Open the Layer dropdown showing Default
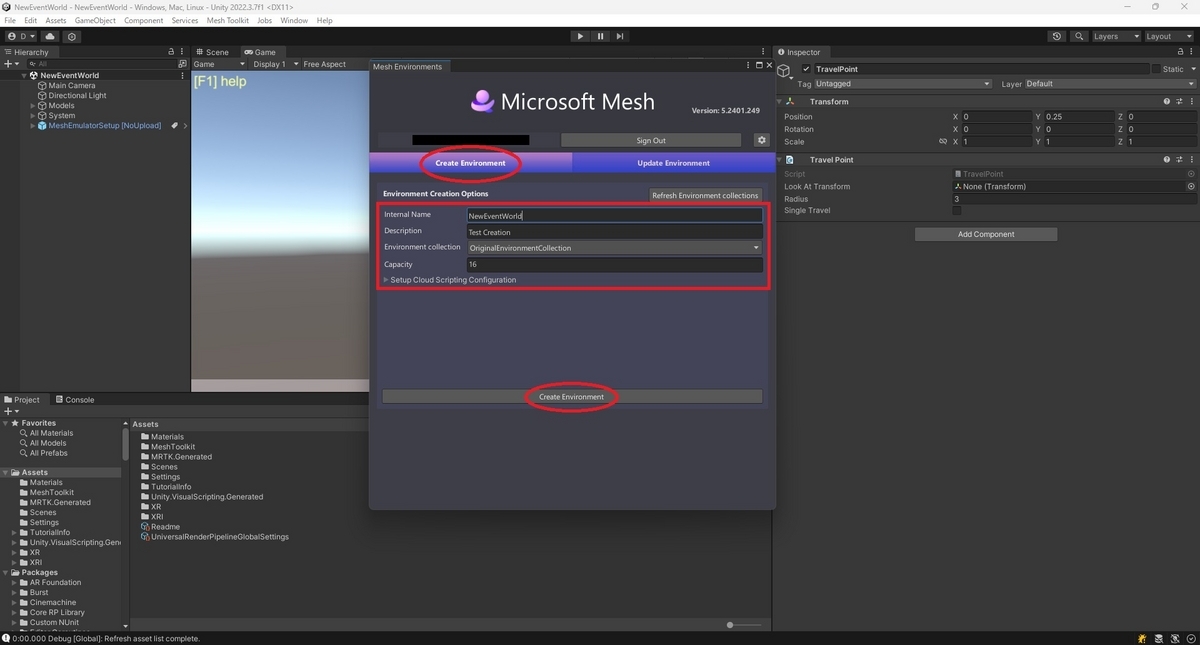 coord(1109,84)
